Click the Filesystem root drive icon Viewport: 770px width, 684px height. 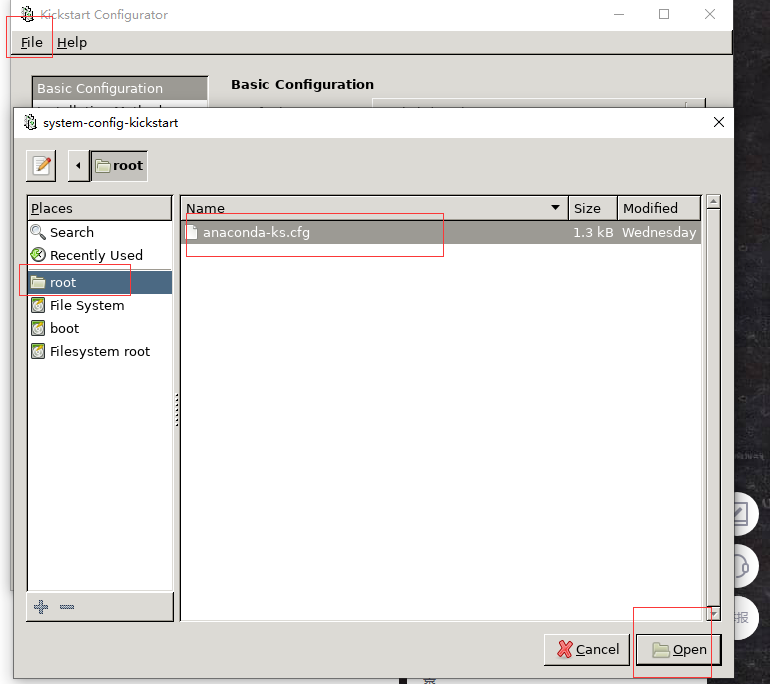tap(38, 352)
